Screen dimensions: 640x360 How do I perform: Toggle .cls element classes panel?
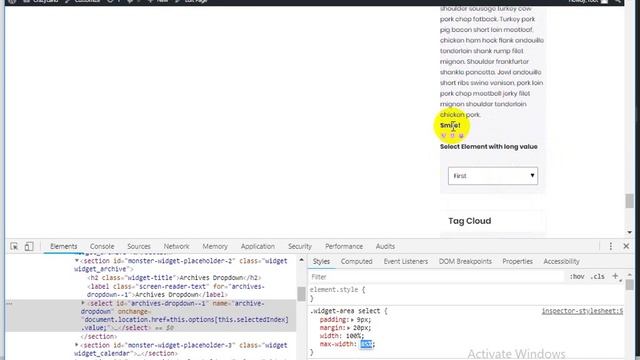coord(598,277)
